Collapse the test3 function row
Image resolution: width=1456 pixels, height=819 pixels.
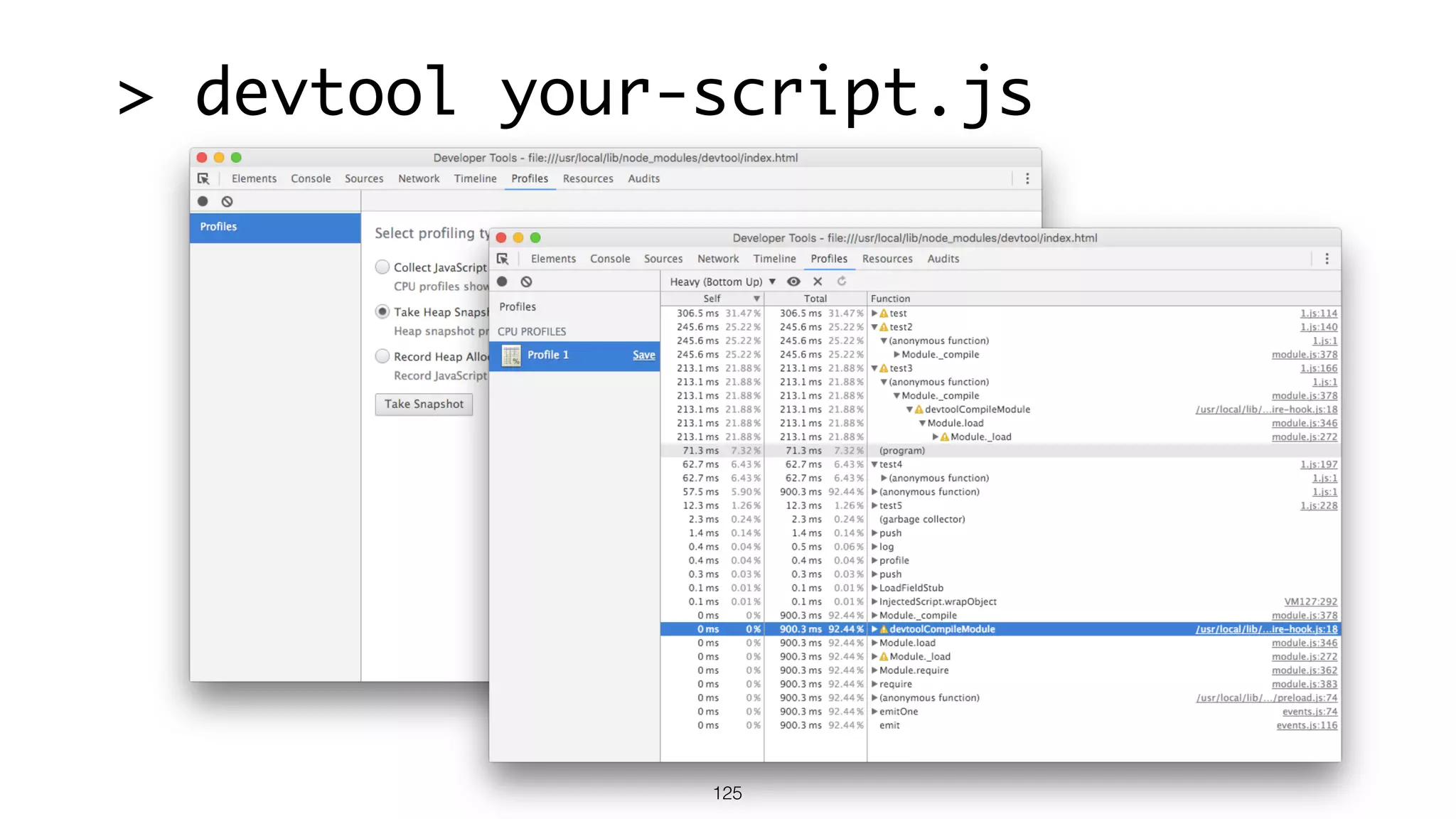point(875,368)
